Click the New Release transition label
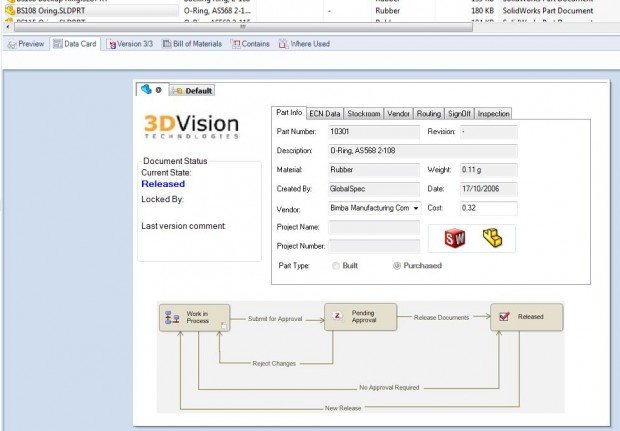This screenshot has height=431, width=620. [x=343, y=408]
